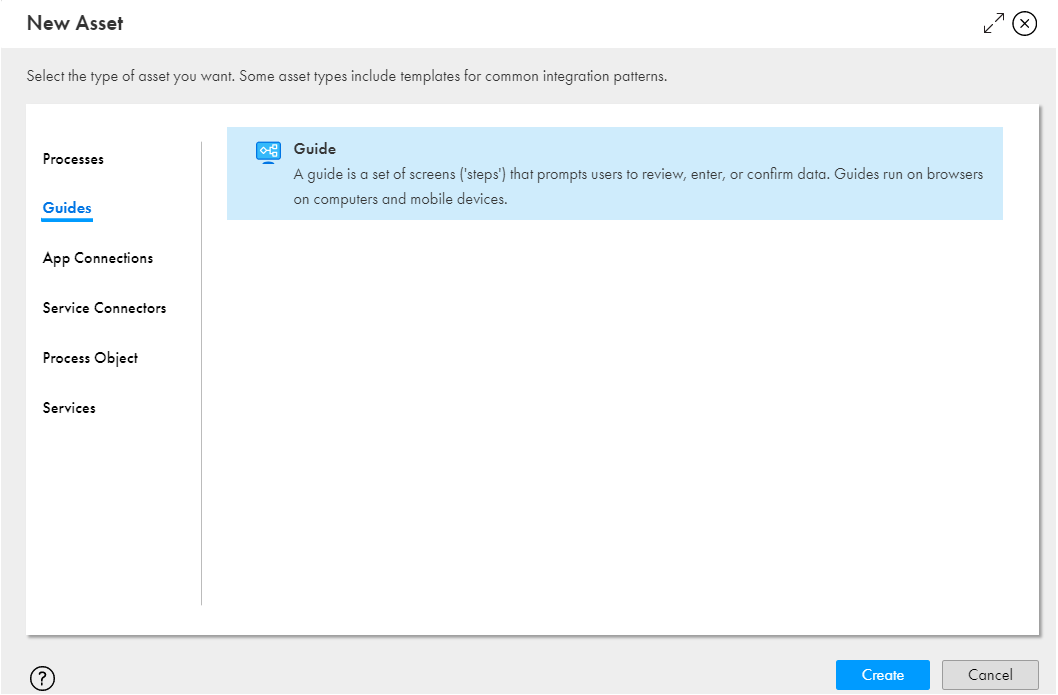Select the Processes category
The image size is (1058, 695).
pyautogui.click(x=73, y=159)
